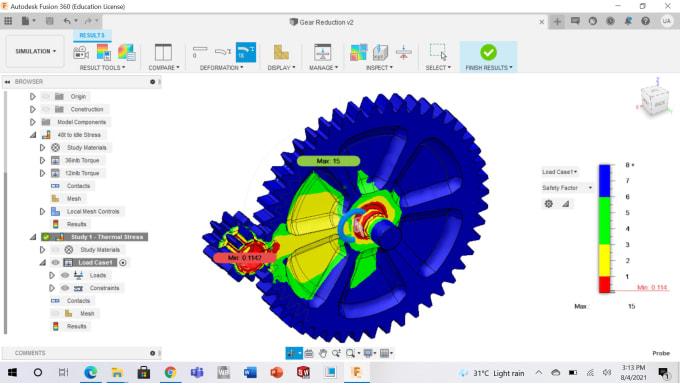This screenshot has height=383, width=680.
Task: Hide the Loads node via eye icon
Action: 65,275
